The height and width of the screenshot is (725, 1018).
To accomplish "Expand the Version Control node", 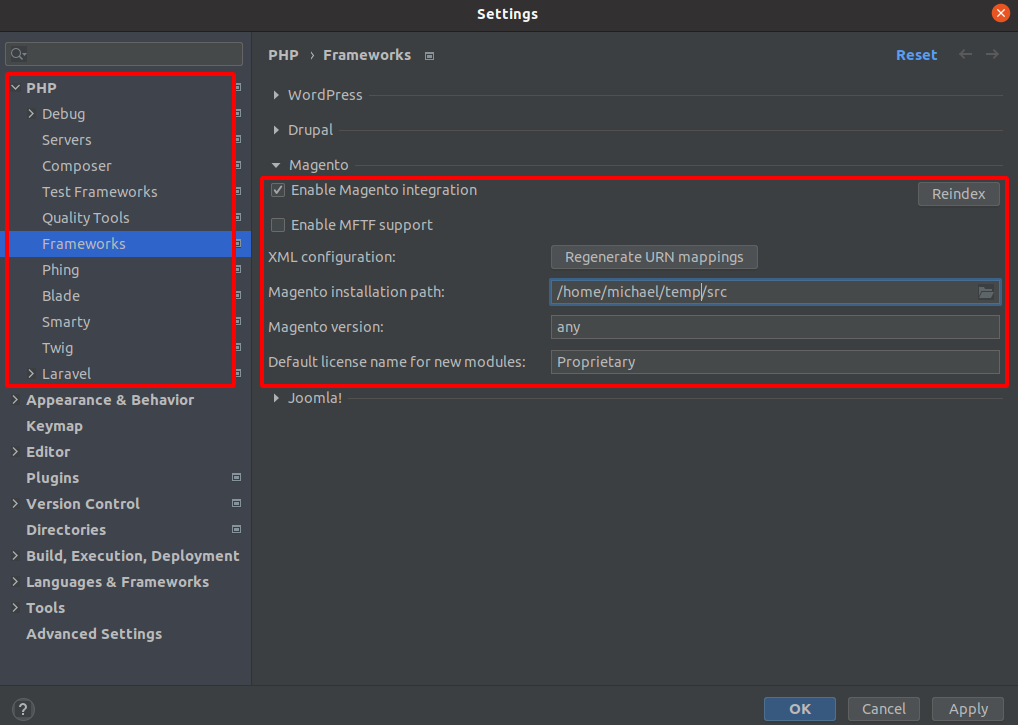I will [16, 504].
